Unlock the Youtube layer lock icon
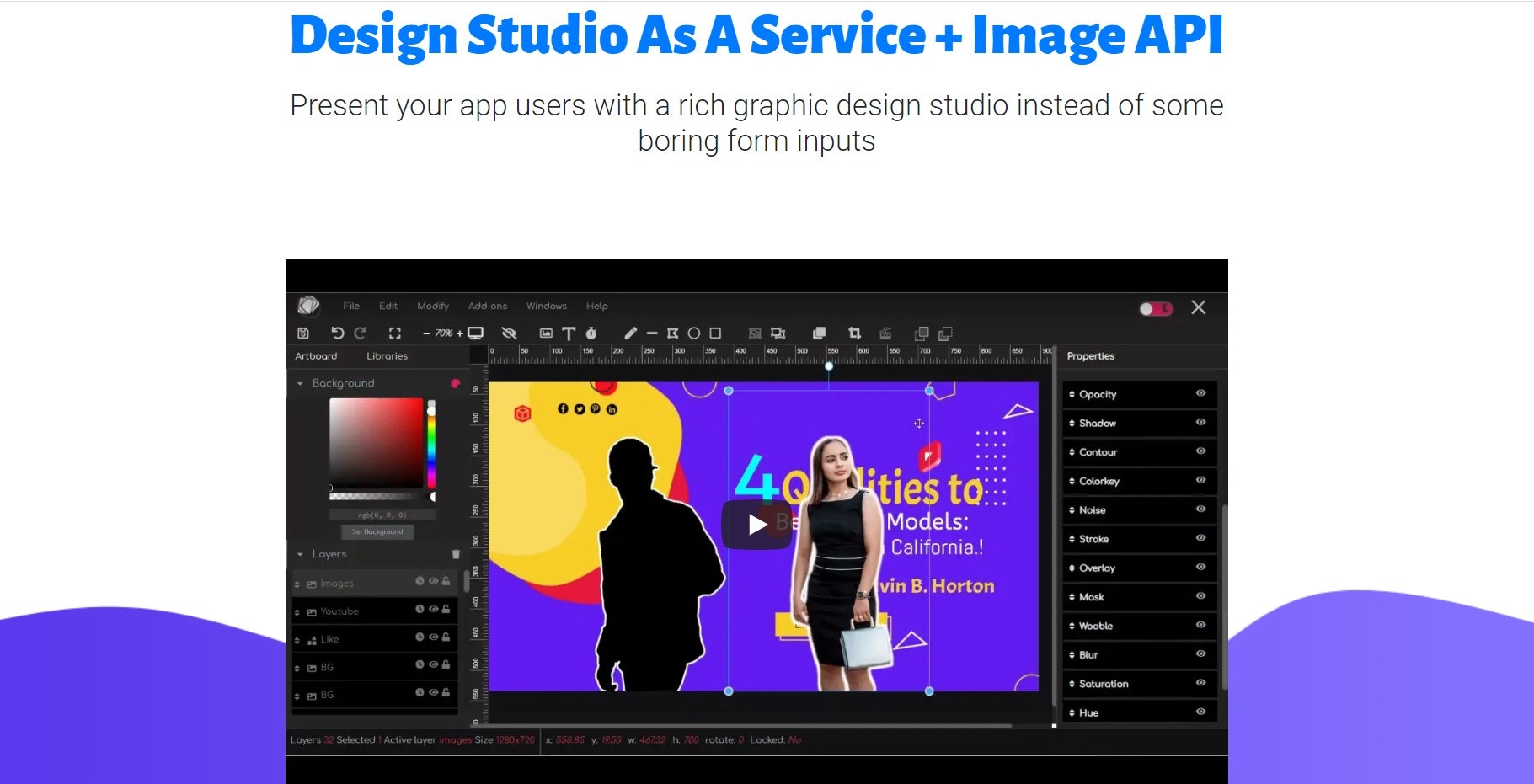This screenshot has height=784, width=1534. [x=446, y=611]
